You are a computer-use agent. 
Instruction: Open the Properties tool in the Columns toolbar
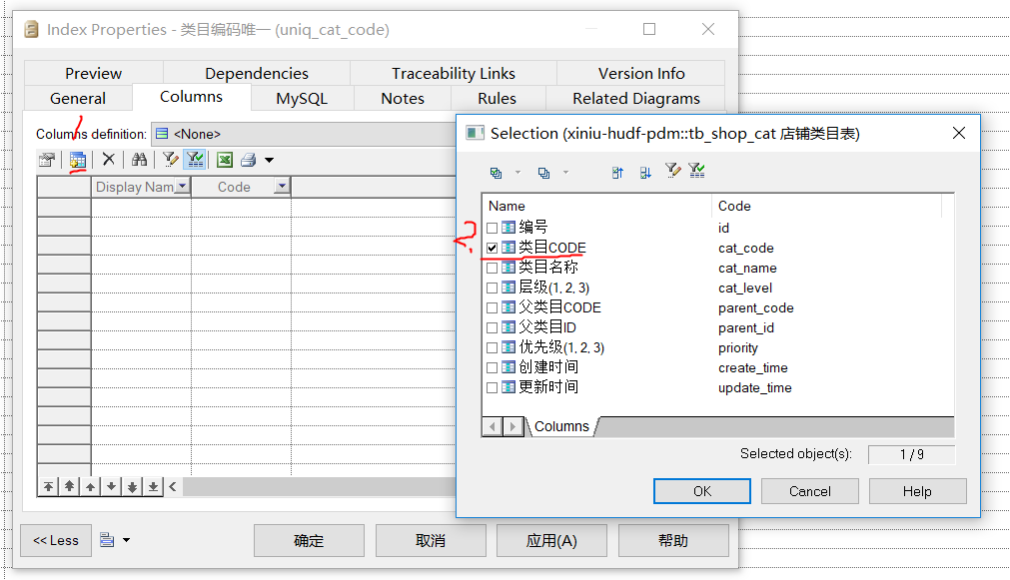pos(47,160)
